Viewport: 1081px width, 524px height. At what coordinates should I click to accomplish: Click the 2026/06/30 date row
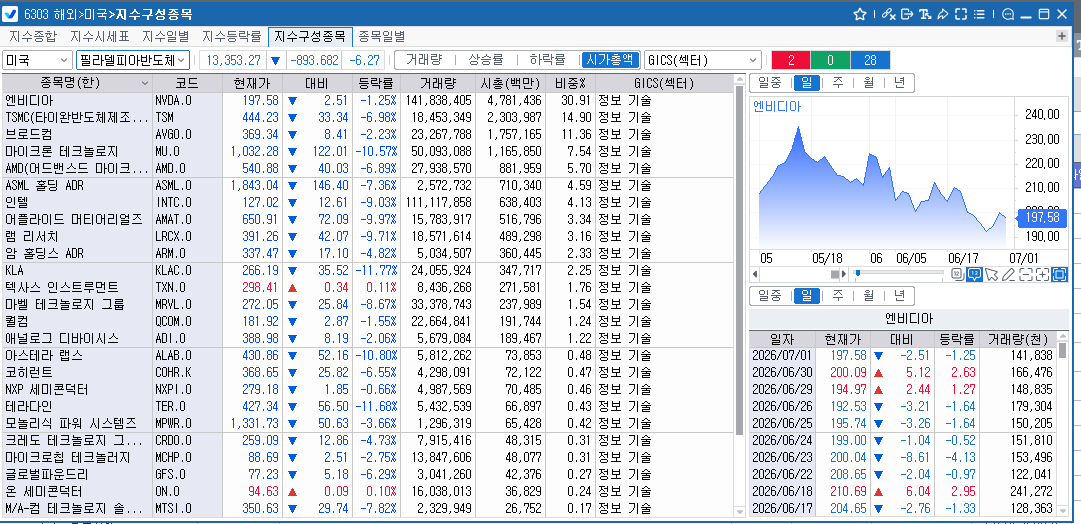[x=903, y=372]
